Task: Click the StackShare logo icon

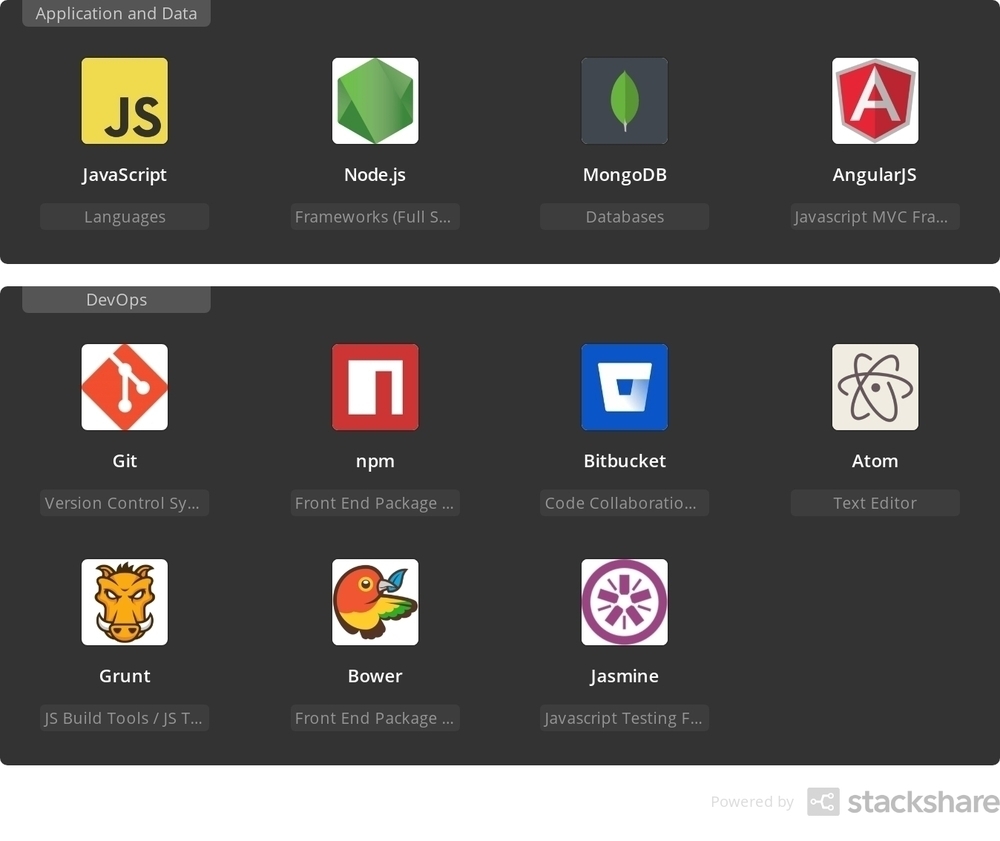Action: tap(823, 801)
